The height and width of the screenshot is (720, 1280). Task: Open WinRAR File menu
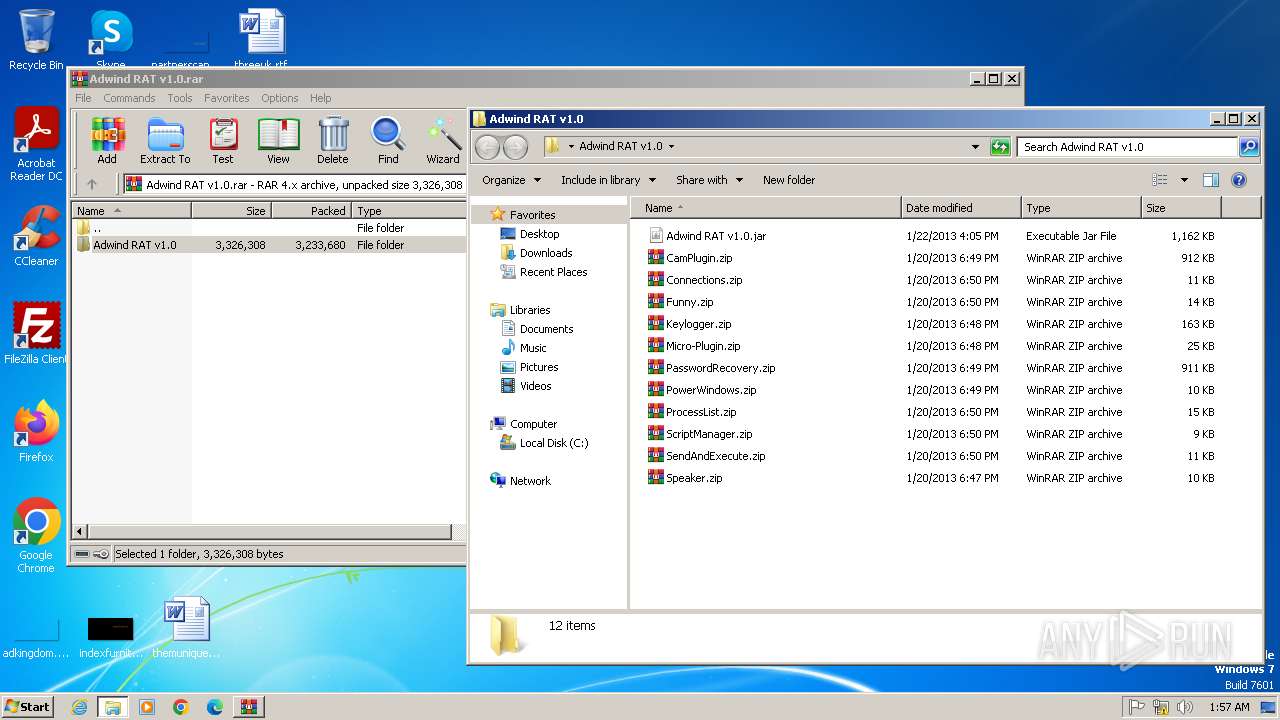pos(83,98)
